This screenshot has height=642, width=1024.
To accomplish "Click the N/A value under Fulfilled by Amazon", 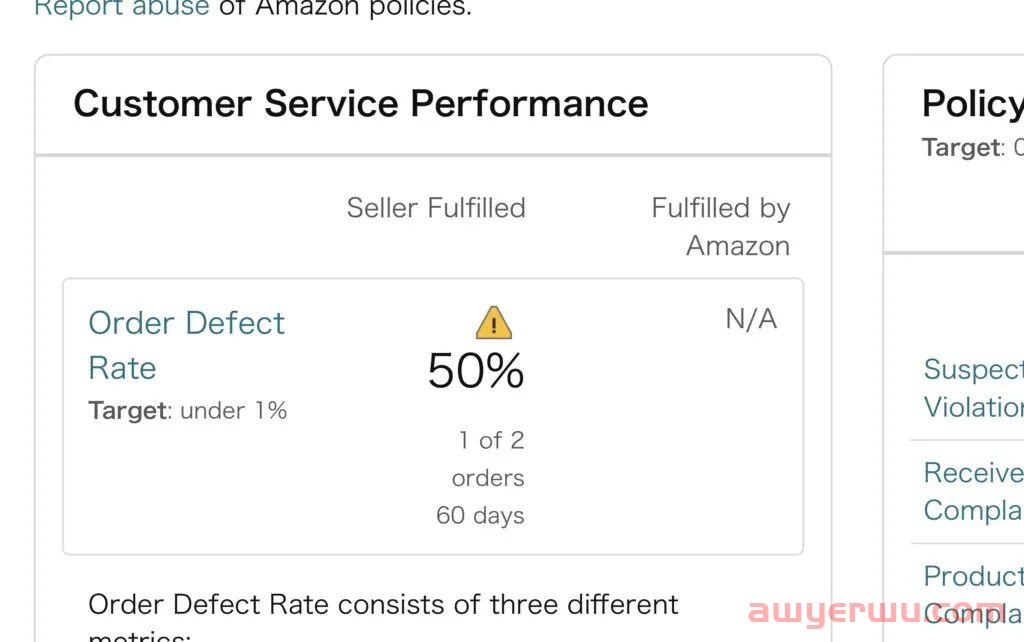I will click(751, 319).
